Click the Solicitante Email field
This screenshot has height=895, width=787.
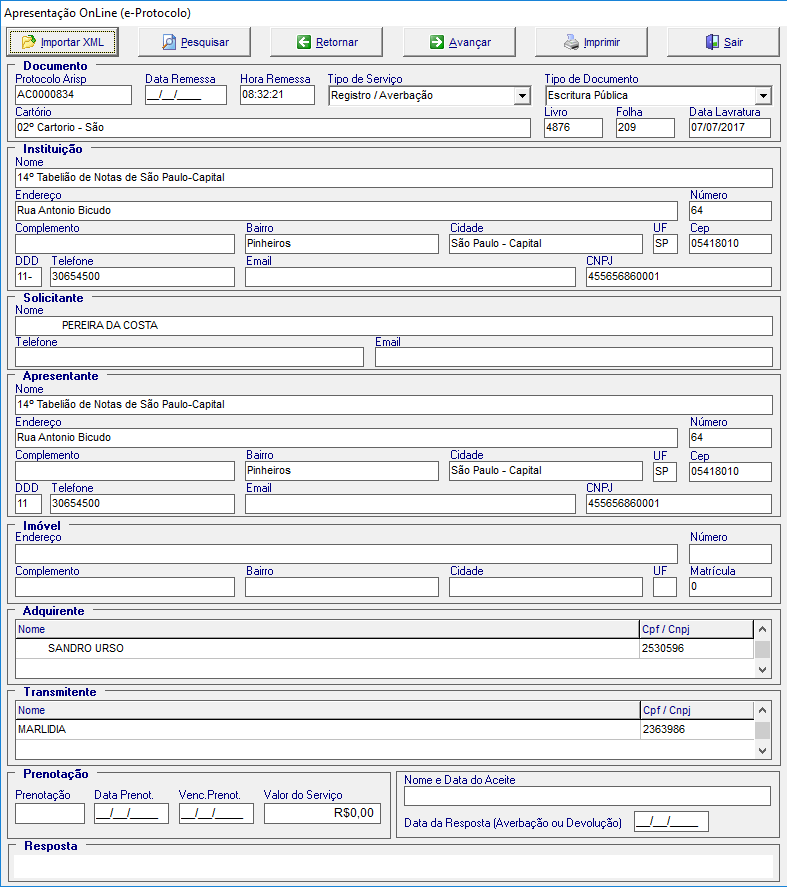[x=574, y=357]
